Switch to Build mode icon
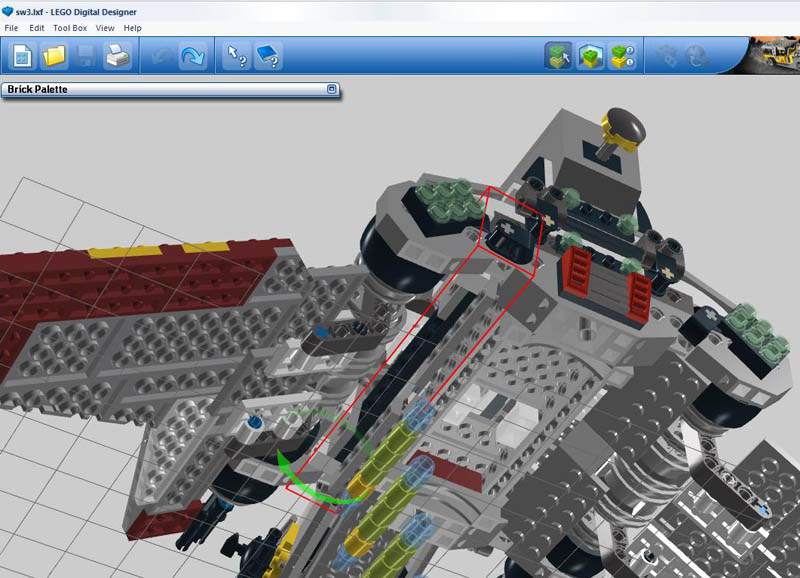Viewport: 800px width, 578px height. click(x=558, y=56)
